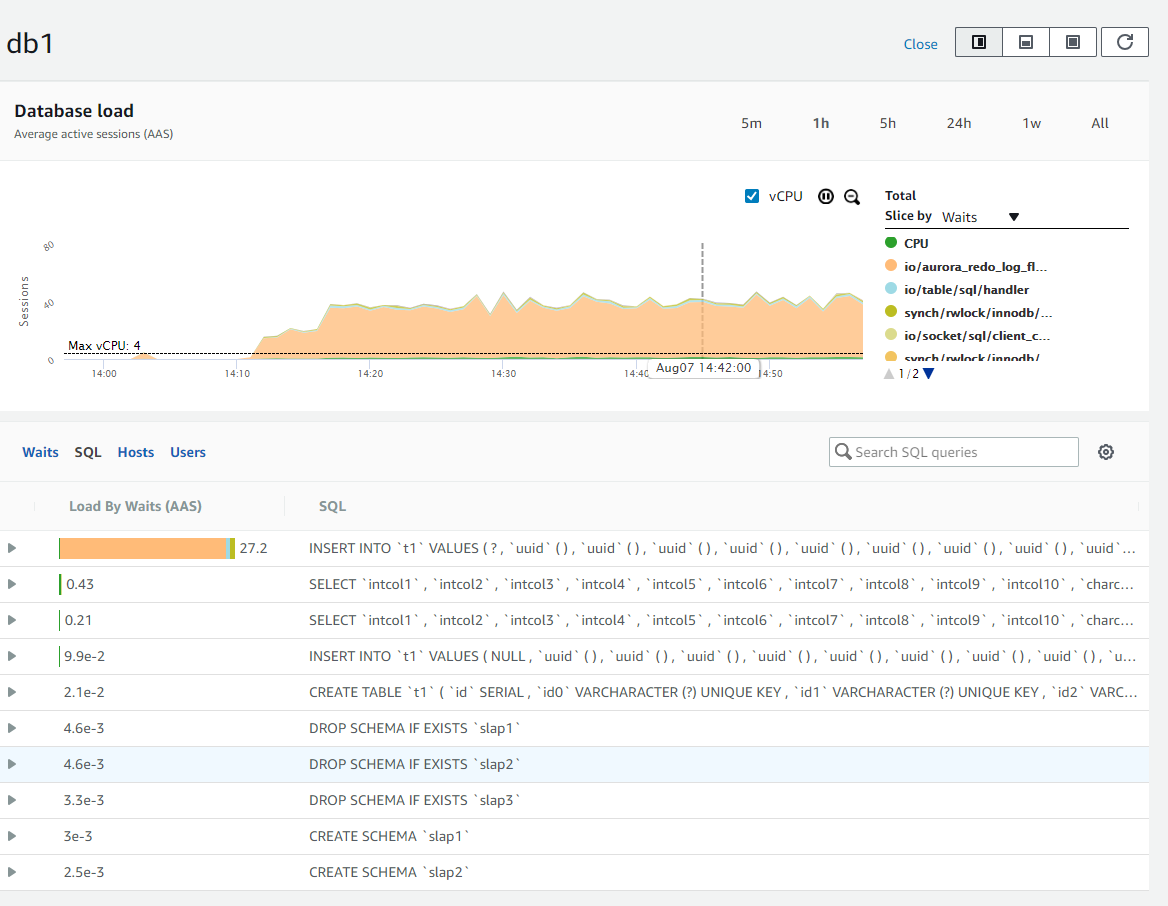Expand the DROP SCHEMA slap3 row

pyautogui.click(x=12, y=800)
